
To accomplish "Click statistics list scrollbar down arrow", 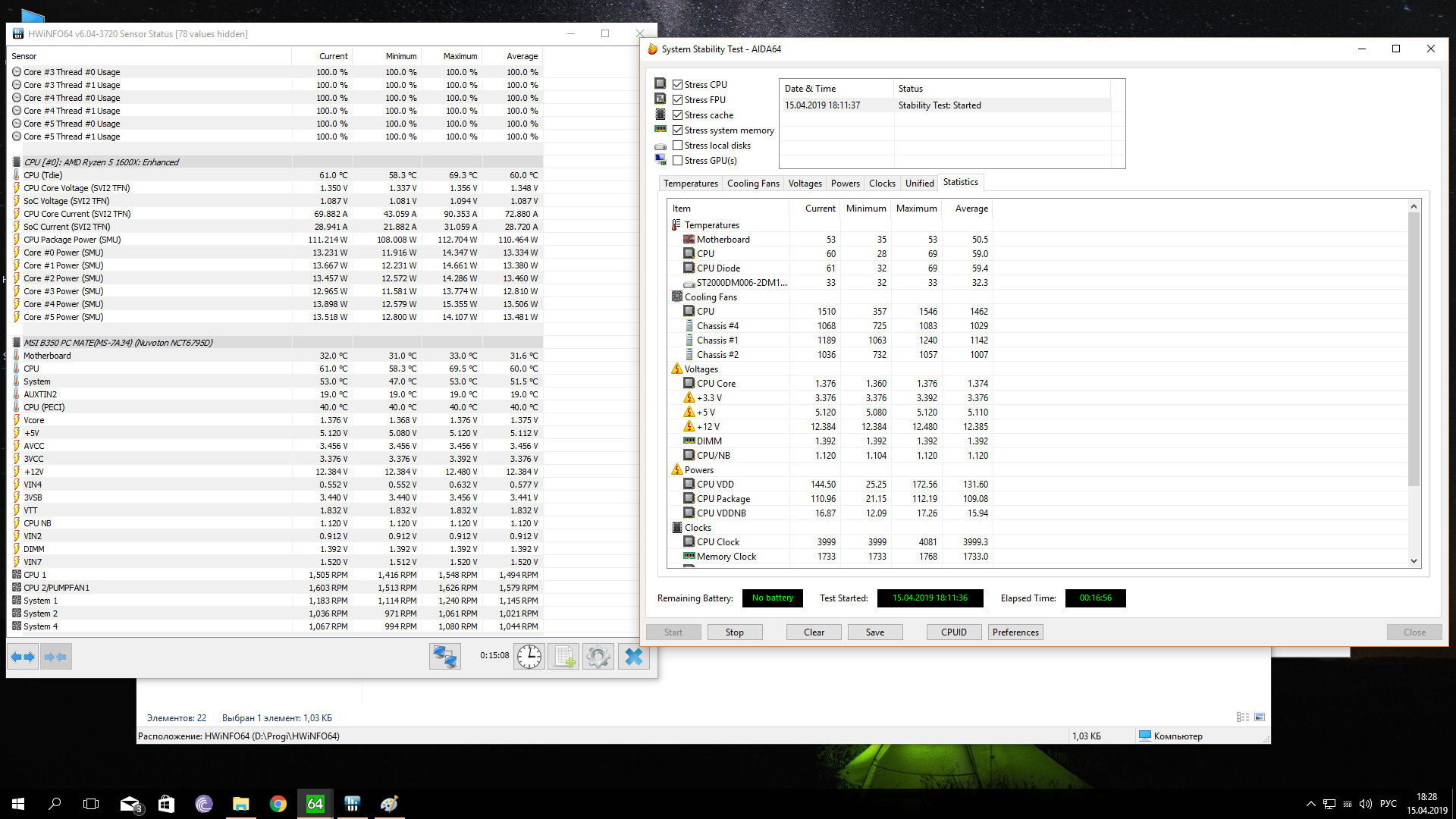I will point(1414,561).
